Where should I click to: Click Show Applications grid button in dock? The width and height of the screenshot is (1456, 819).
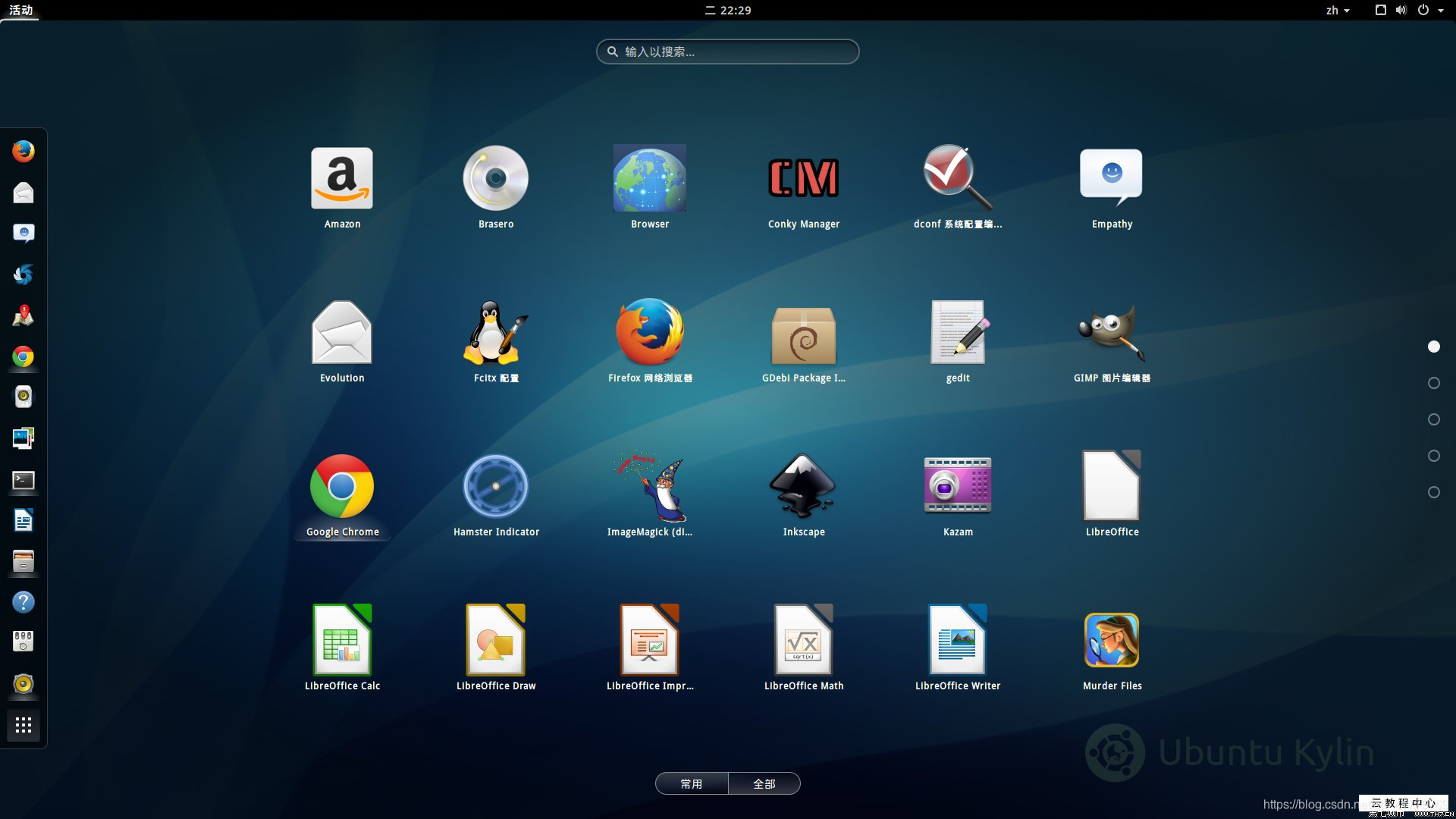click(x=24, y=726)
